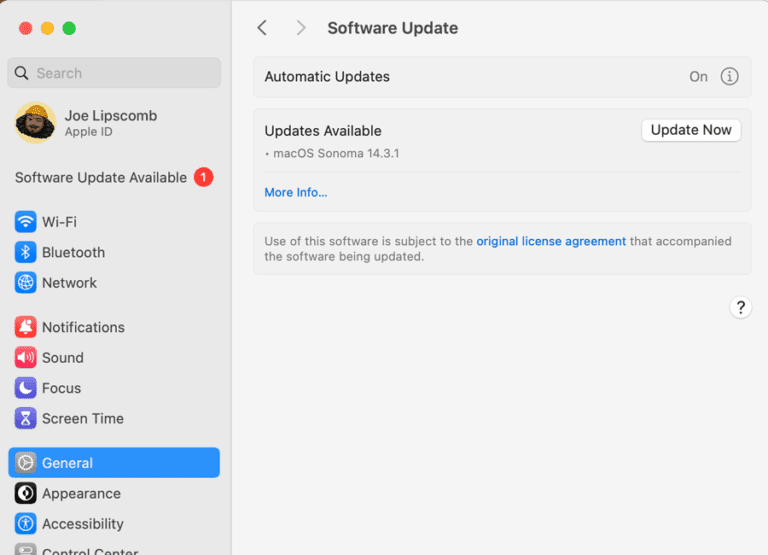Viewport: 768px width, 555px height.
Task: Select Bluetooth label in sidebar
Action: pyautogui.click(x=73, y=252)
